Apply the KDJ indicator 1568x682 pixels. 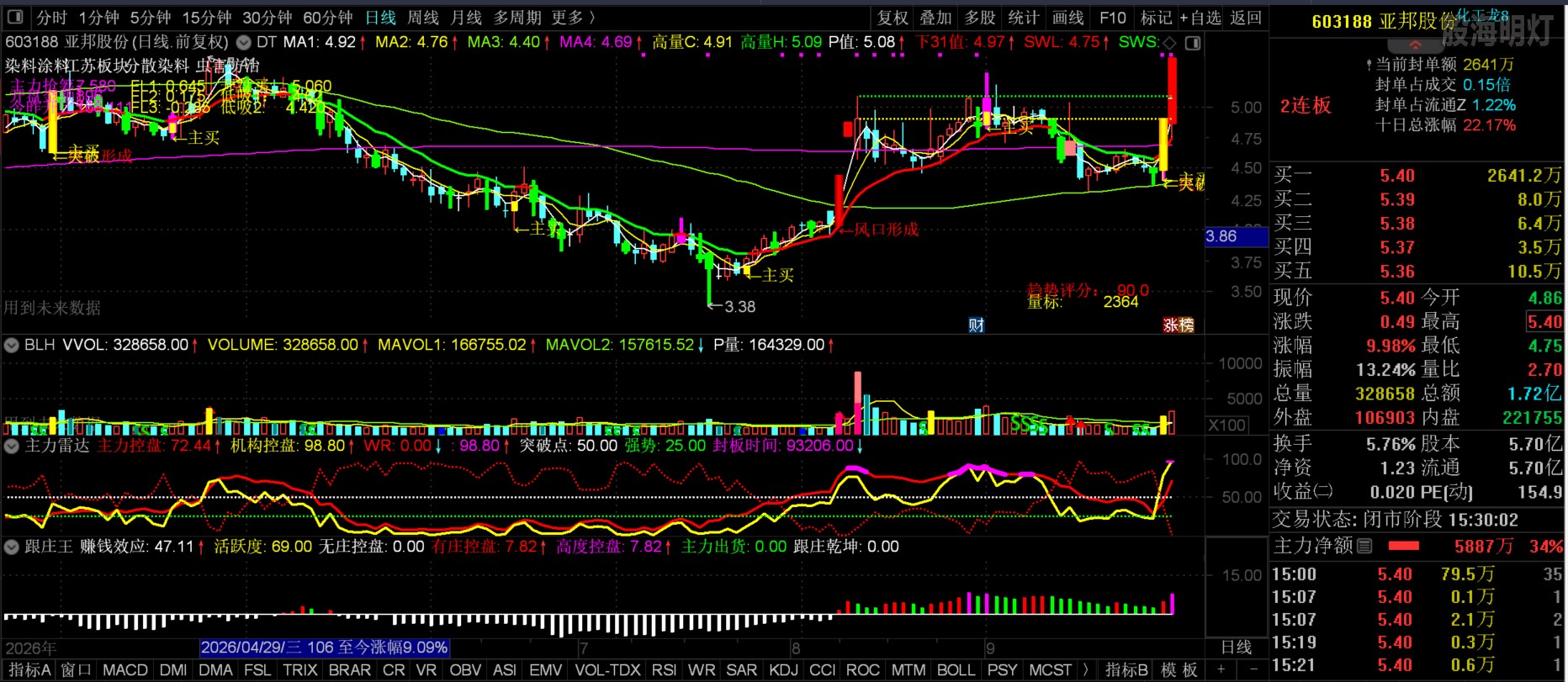783,670
